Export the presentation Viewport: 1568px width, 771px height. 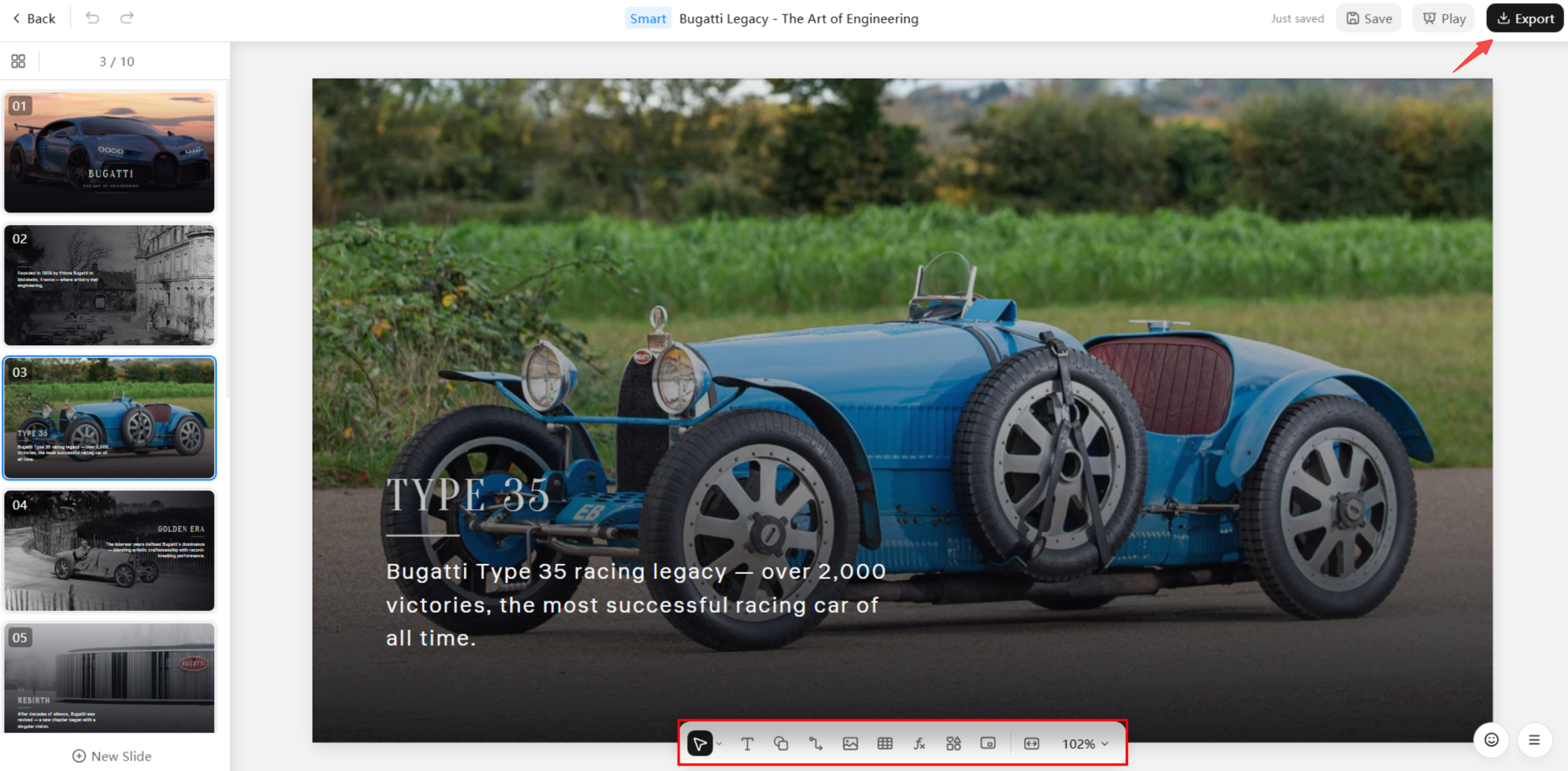[x=1525, y=18]
